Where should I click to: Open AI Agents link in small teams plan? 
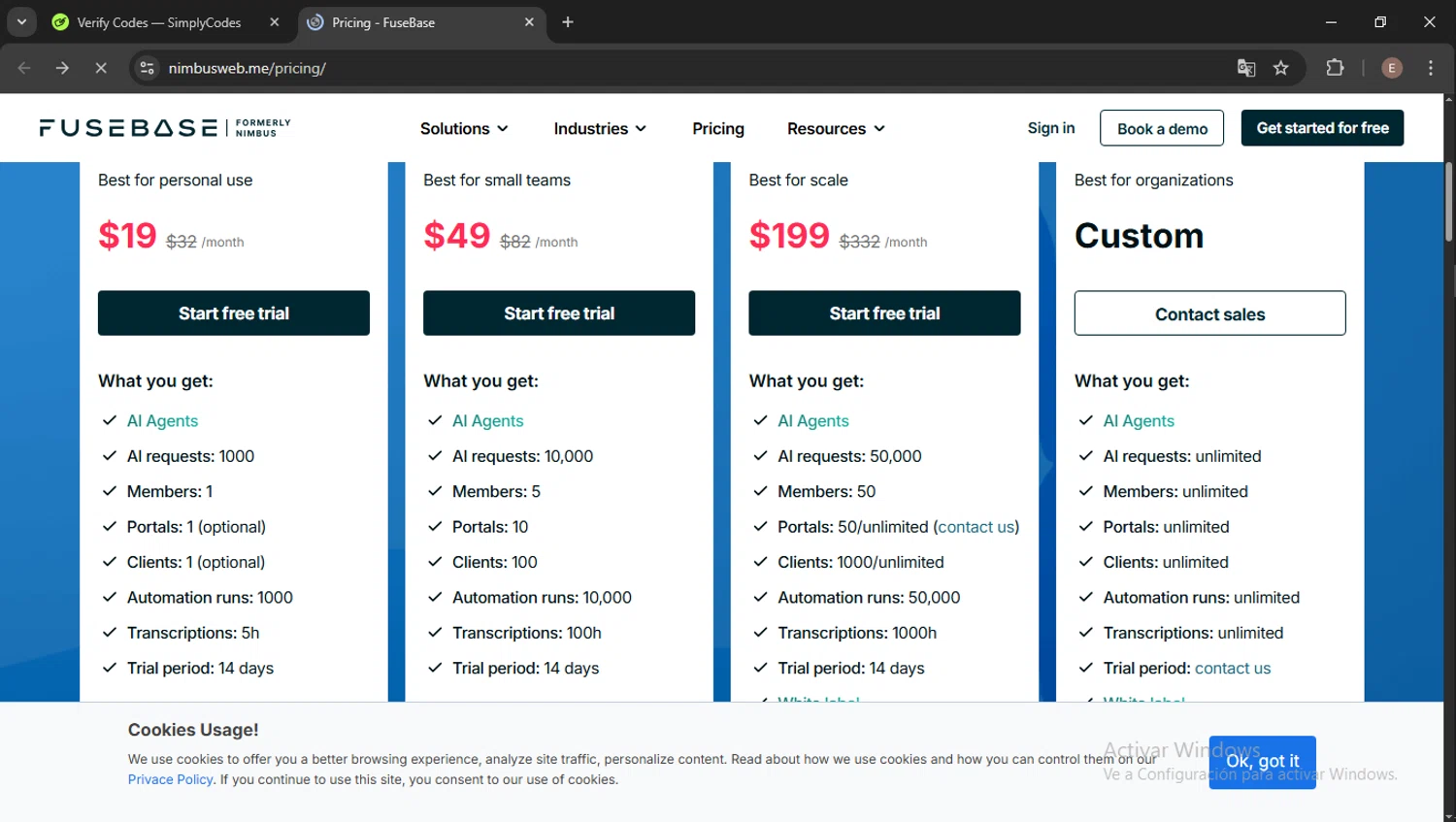pyautogui.click(x=487, y=420)
